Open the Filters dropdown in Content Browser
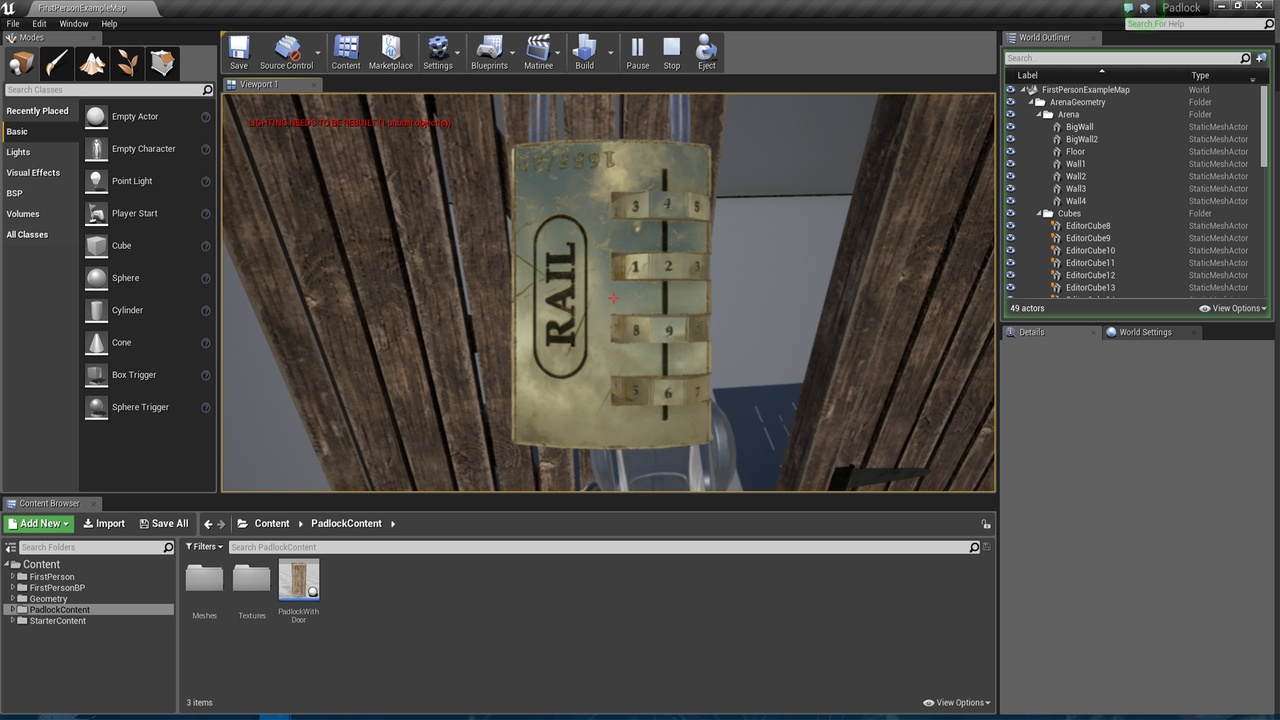This screenshot has height=720, width=1280. pos(204,547)
